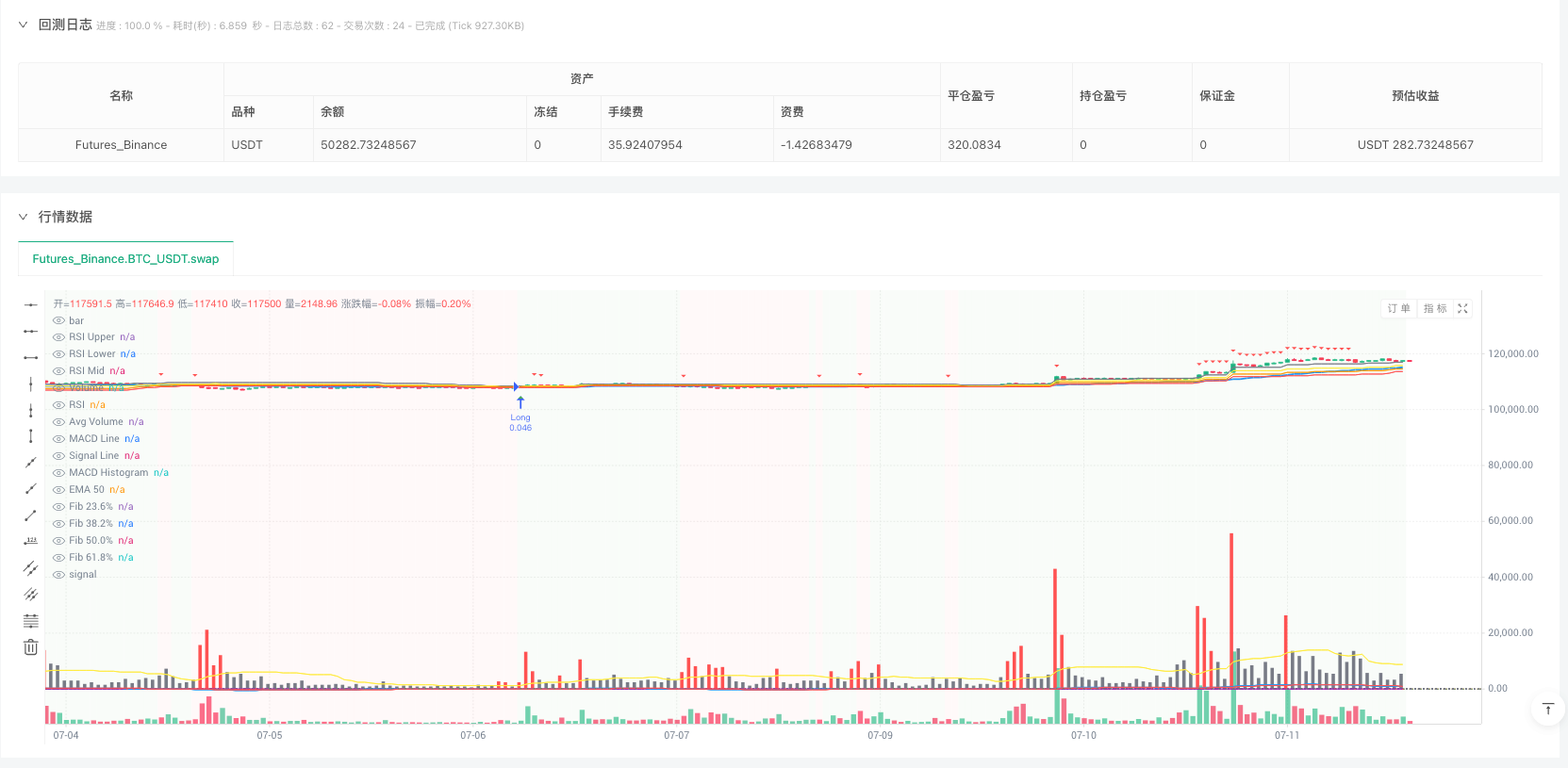Click the 订单 orders button
This screenshot has height=768, width=1568.
pyautogui.click(x=1398, y=309)
